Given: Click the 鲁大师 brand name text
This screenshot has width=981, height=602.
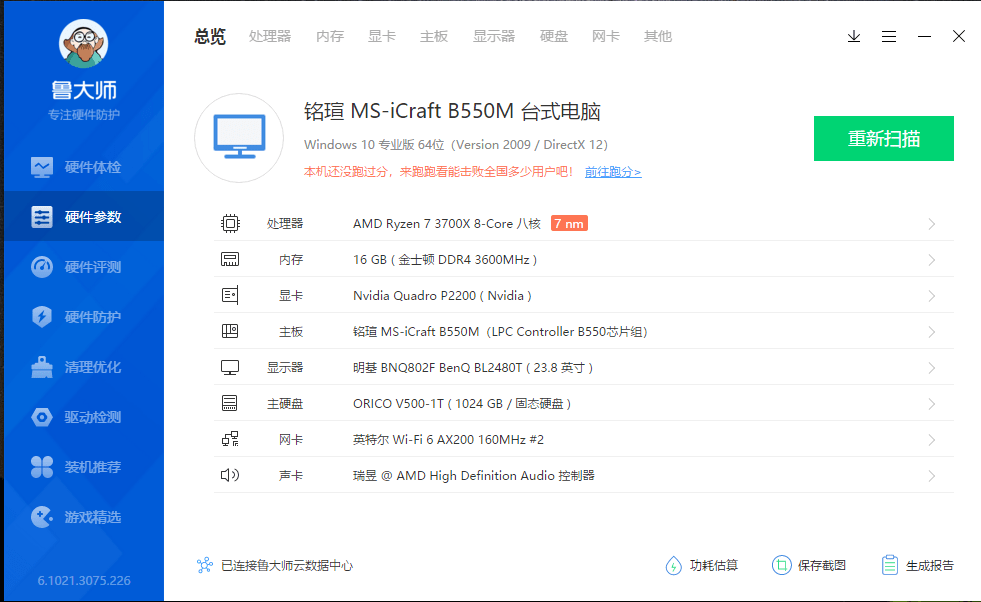Looking at the screenshot, I should 84,90.
